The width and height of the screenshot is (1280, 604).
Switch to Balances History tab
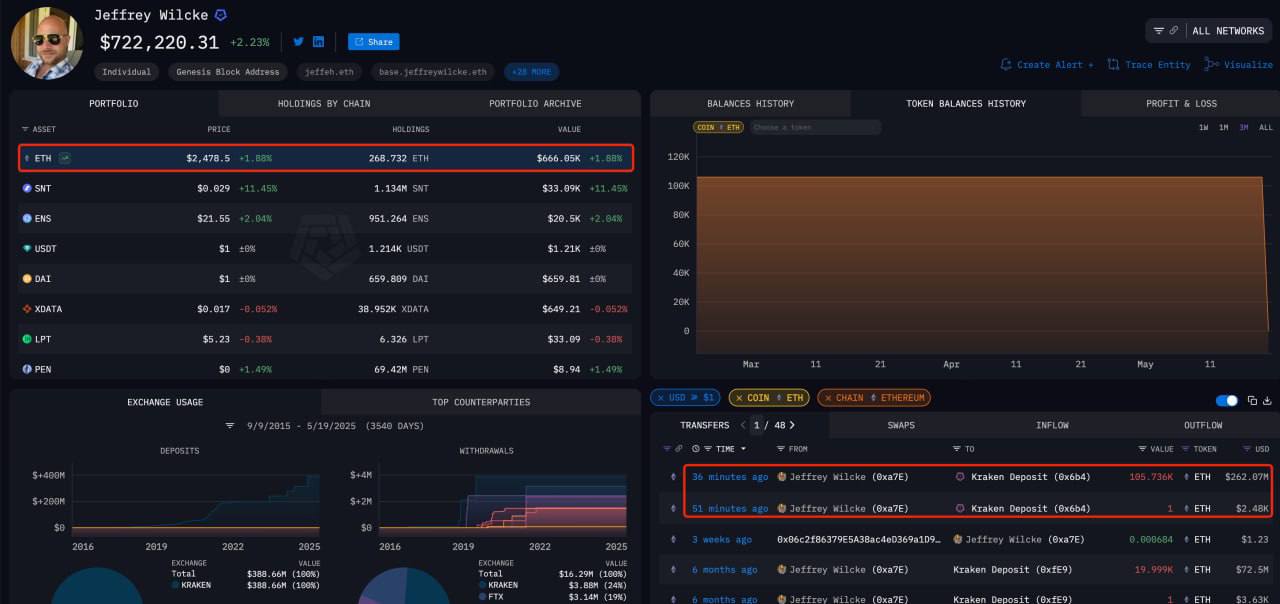click(x=750, y=103)
